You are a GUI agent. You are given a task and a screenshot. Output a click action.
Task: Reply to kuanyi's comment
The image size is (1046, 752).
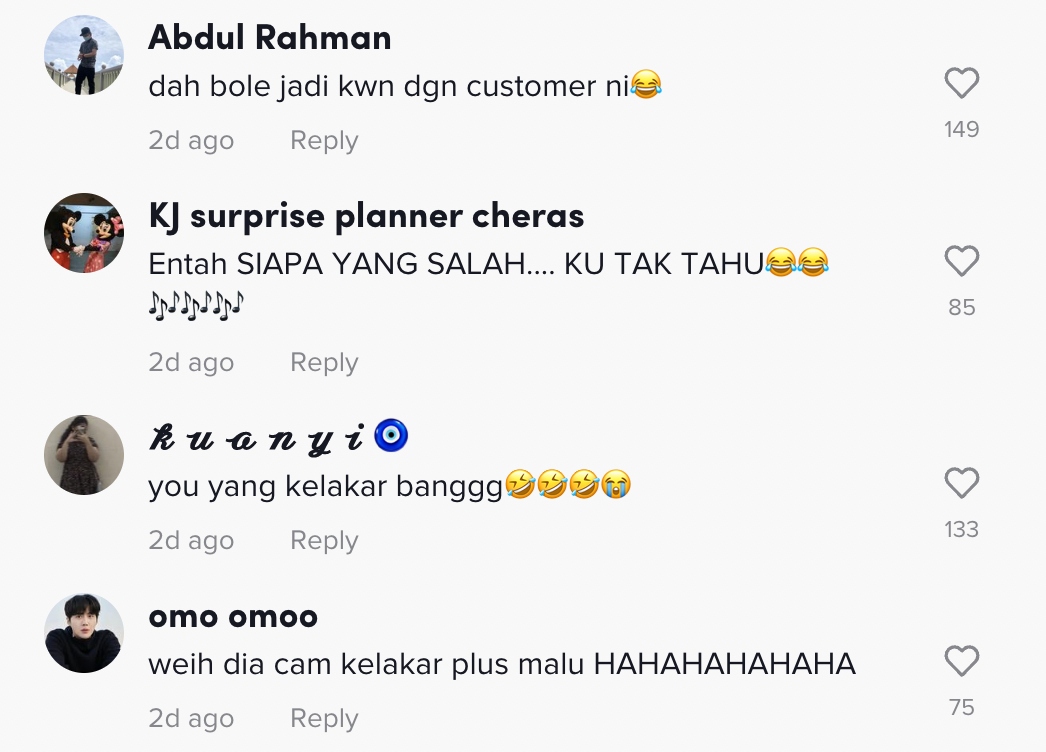click(323, 540)
